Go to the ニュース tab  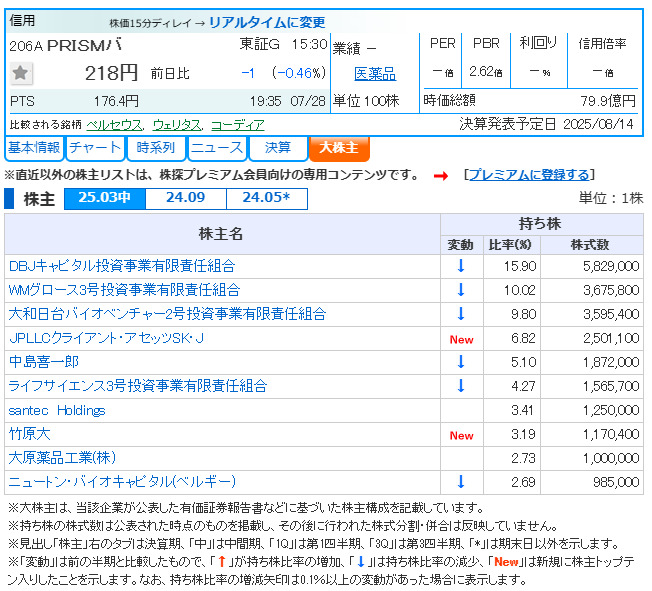[217, 148]
